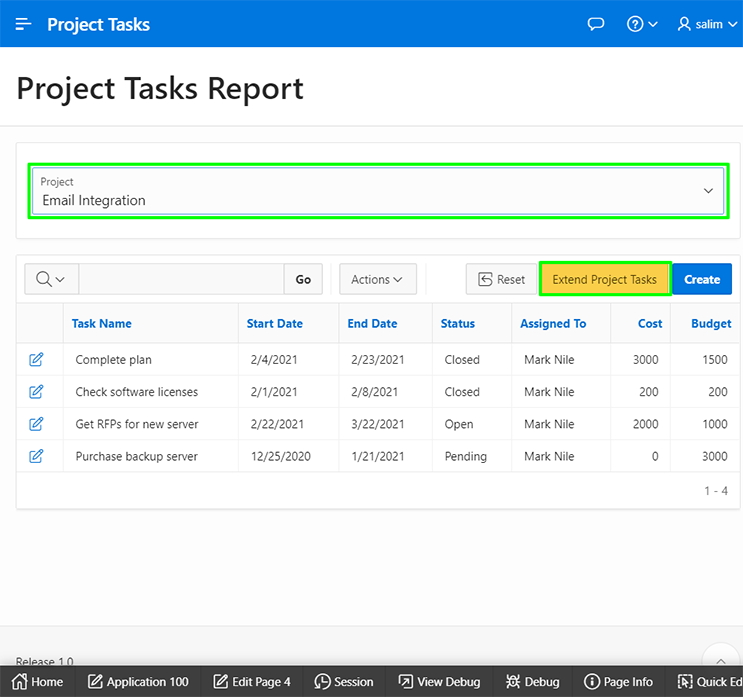The height and width of the screenshot is (697, 743).
Task: Open the hamburger navigation menu
Action: coord(24,24)
